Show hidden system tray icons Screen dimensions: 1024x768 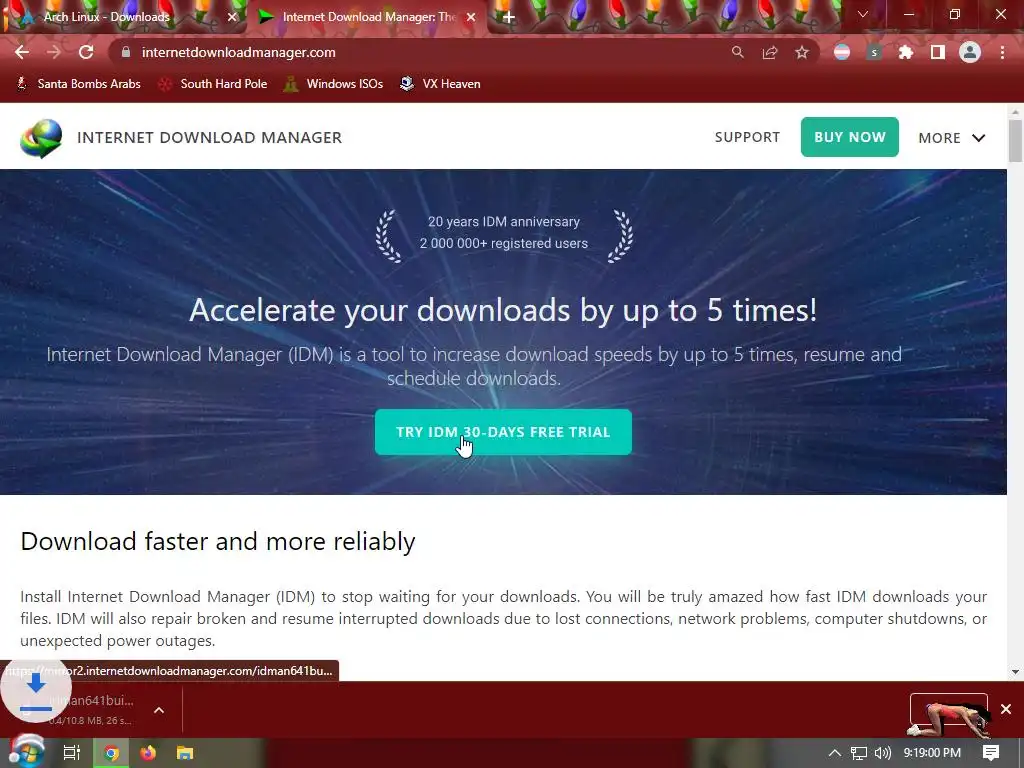(835, 753)
